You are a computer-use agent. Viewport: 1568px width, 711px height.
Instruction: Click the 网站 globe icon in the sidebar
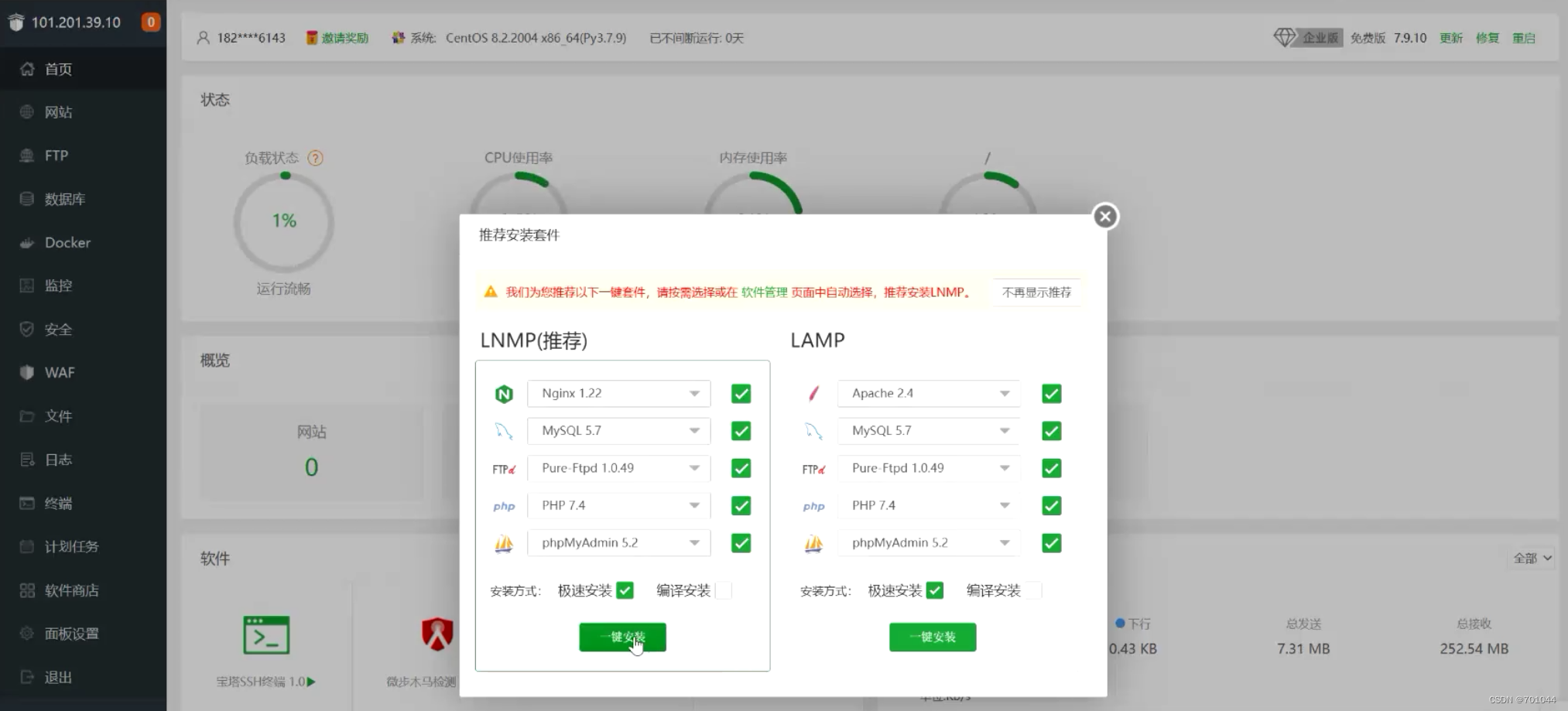27,112
